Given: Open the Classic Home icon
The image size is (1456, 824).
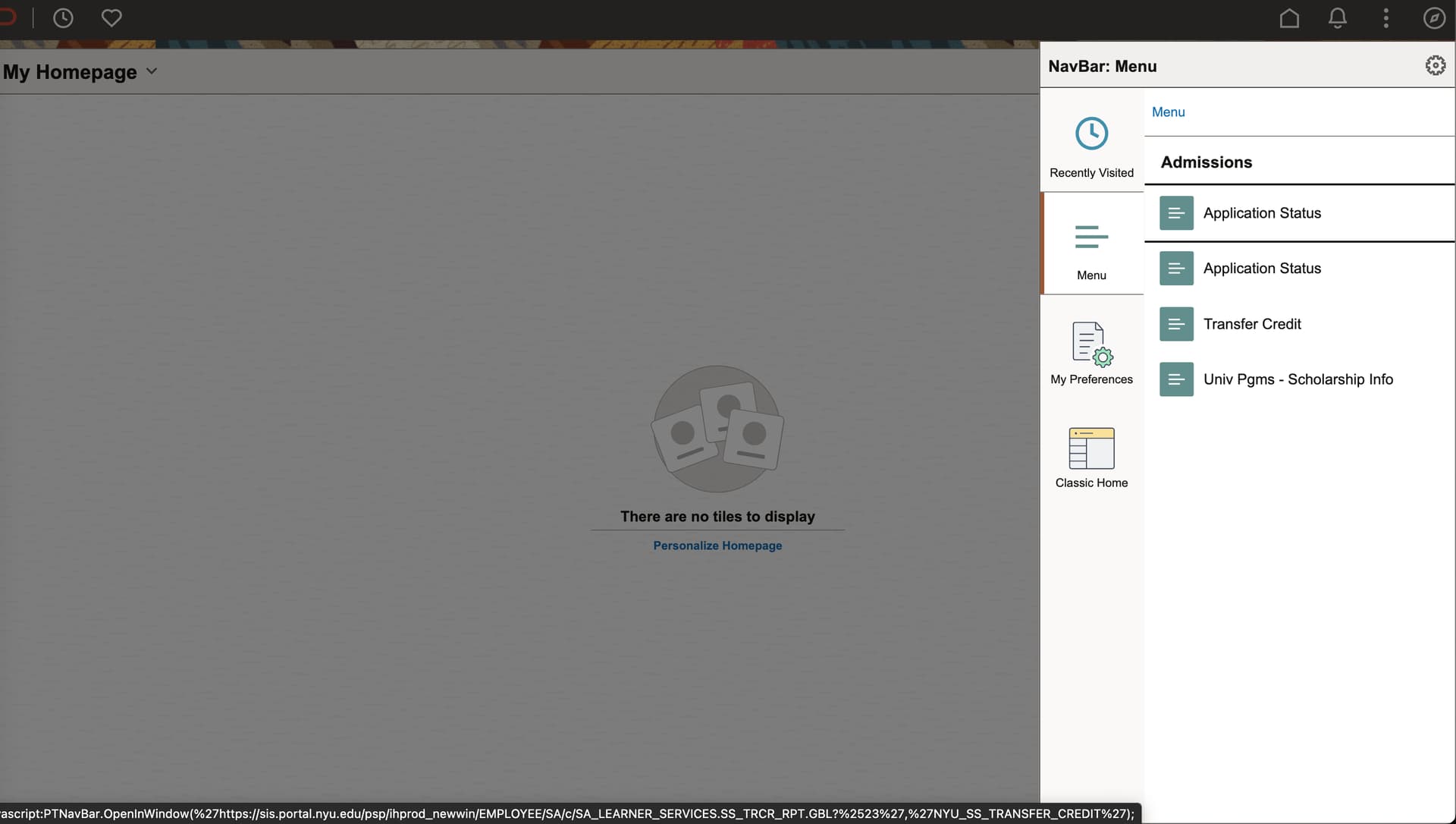Looking at the screenshot, I should (1091, 448).
